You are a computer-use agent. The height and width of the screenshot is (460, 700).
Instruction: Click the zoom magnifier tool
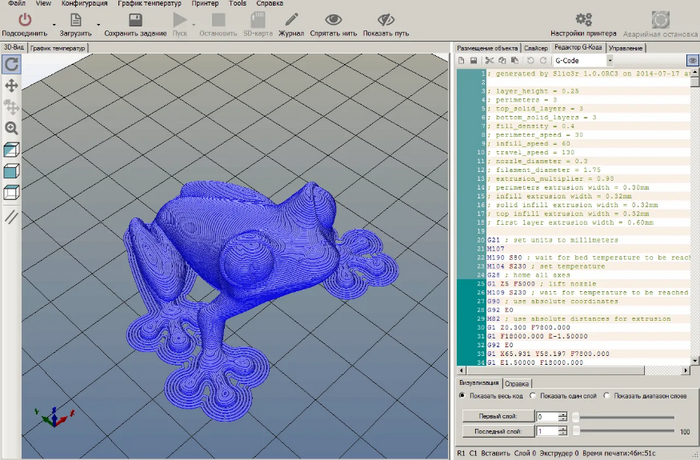12,128
